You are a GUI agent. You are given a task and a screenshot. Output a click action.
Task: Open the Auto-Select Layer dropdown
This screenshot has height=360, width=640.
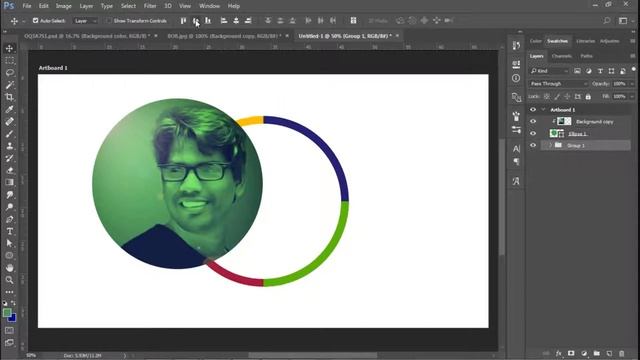[x=85, y=20]
